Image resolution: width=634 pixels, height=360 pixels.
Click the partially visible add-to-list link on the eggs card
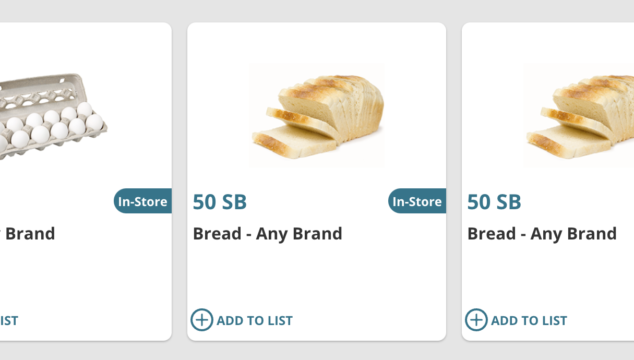click(9, 321)
